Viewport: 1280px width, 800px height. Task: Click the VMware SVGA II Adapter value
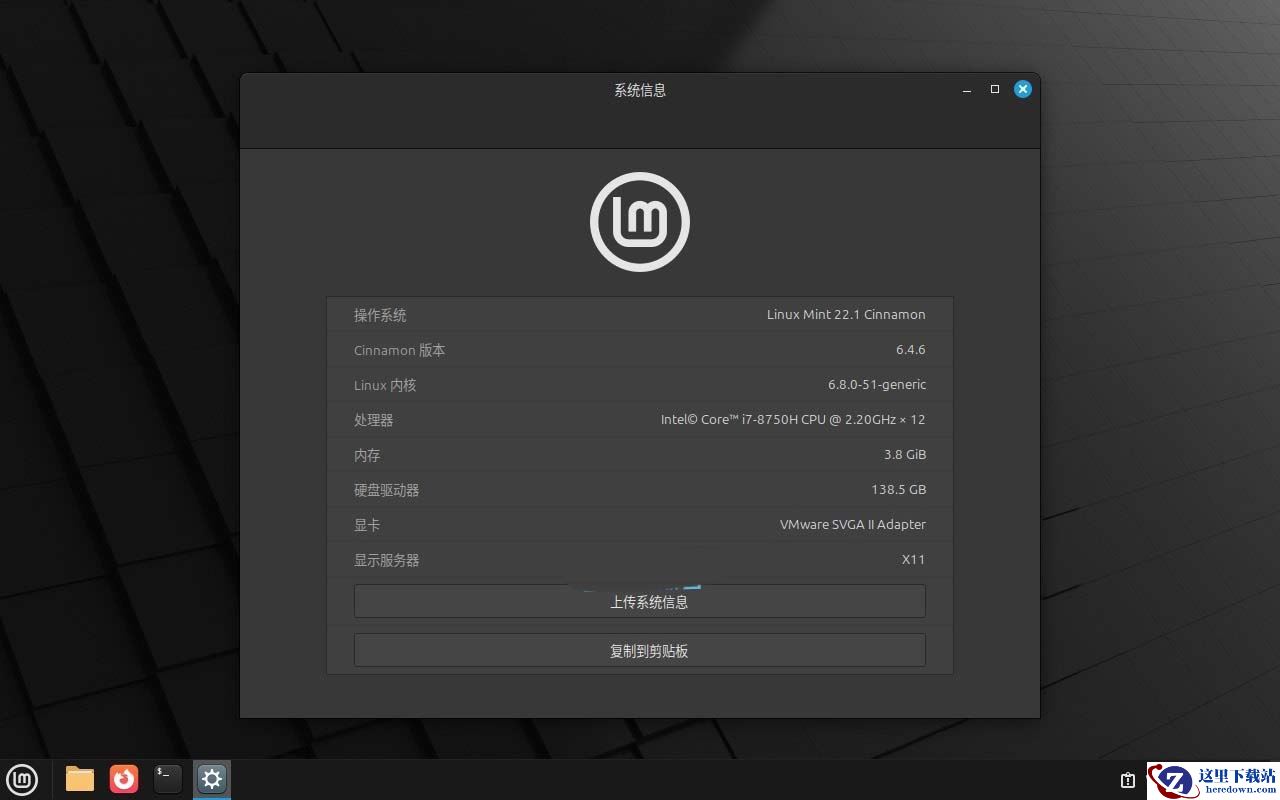pos(853,525)
